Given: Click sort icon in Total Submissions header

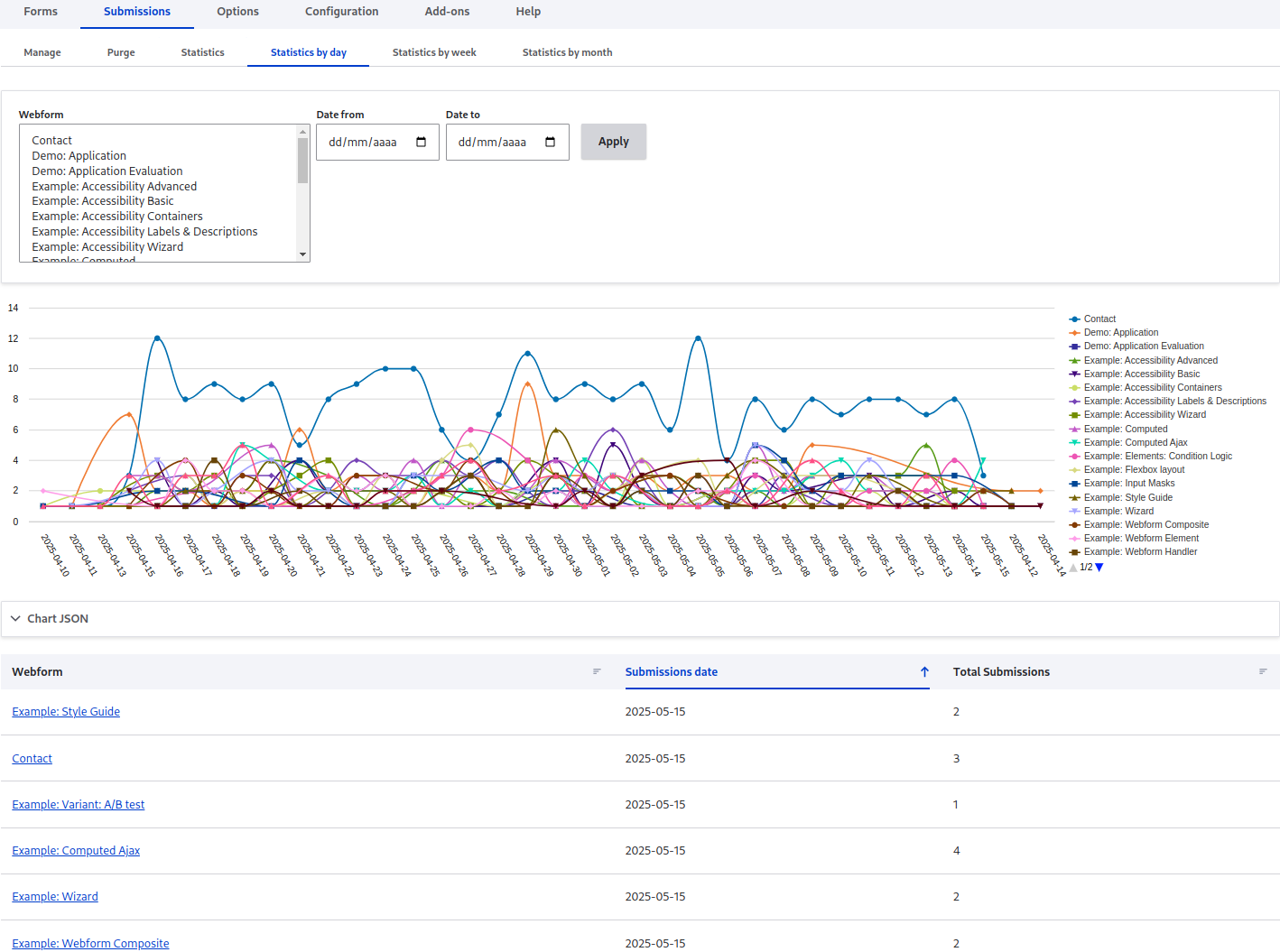Looking at the screenshot, I should (x=1263, y=671).
